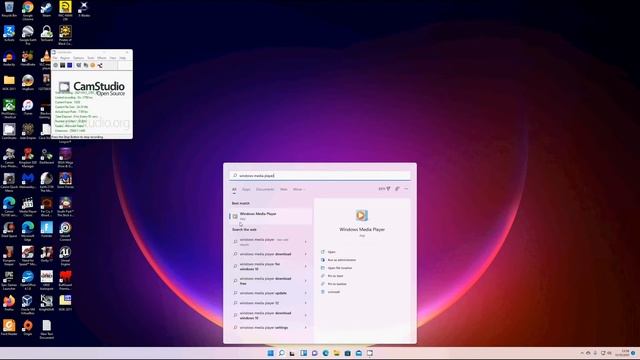
Task: Open the CamStudio Effects menu
Action: point(102,58)
